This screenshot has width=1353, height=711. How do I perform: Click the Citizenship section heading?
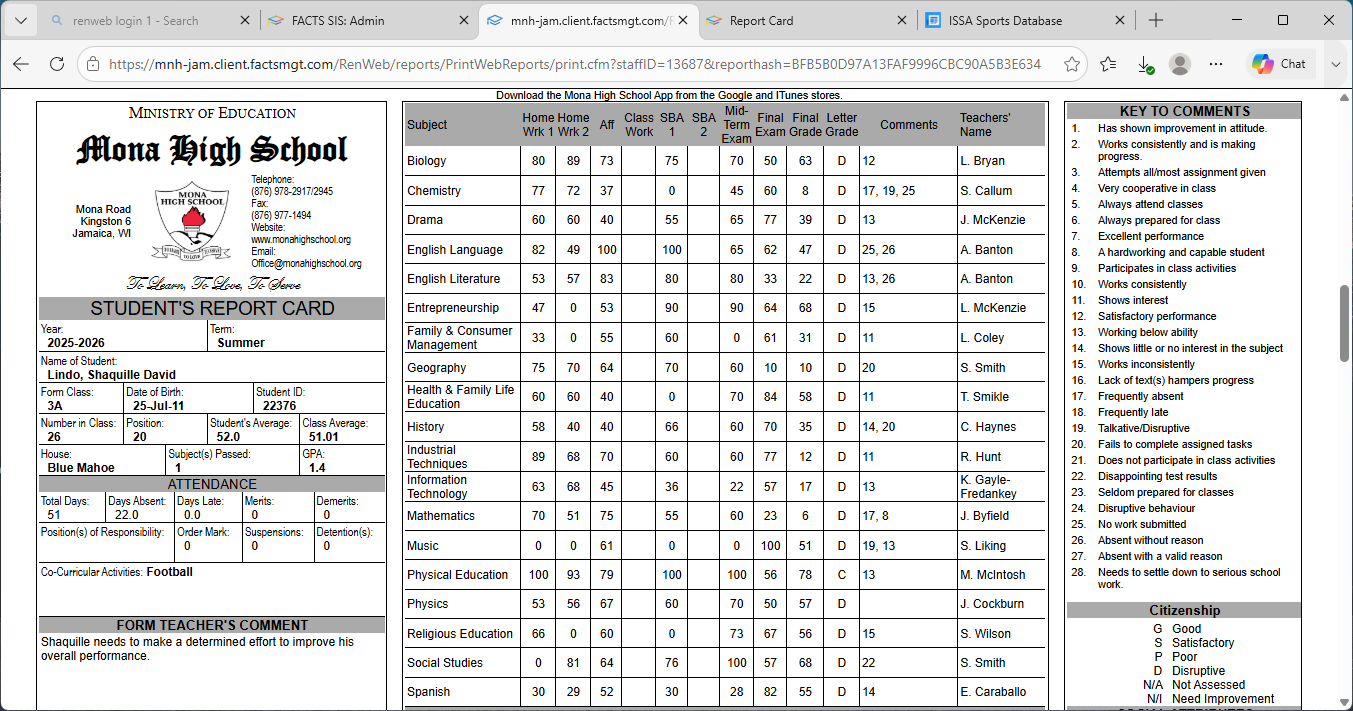(1184, 610)
